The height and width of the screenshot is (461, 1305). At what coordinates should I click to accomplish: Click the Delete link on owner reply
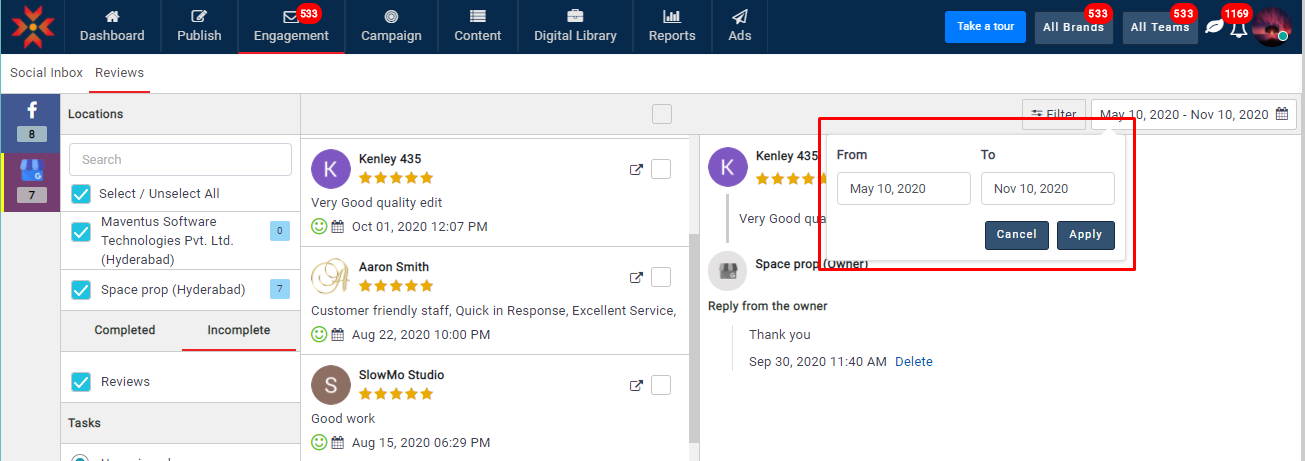914,362
